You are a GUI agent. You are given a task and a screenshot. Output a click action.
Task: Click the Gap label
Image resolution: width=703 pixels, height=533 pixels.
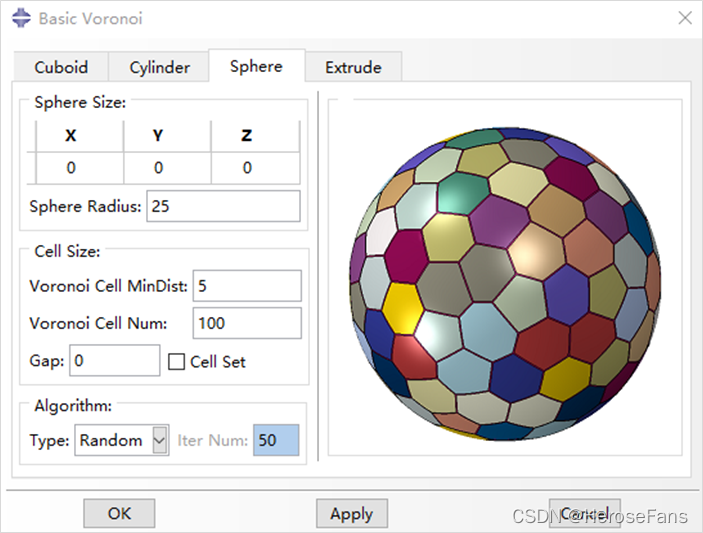point(47,361)
